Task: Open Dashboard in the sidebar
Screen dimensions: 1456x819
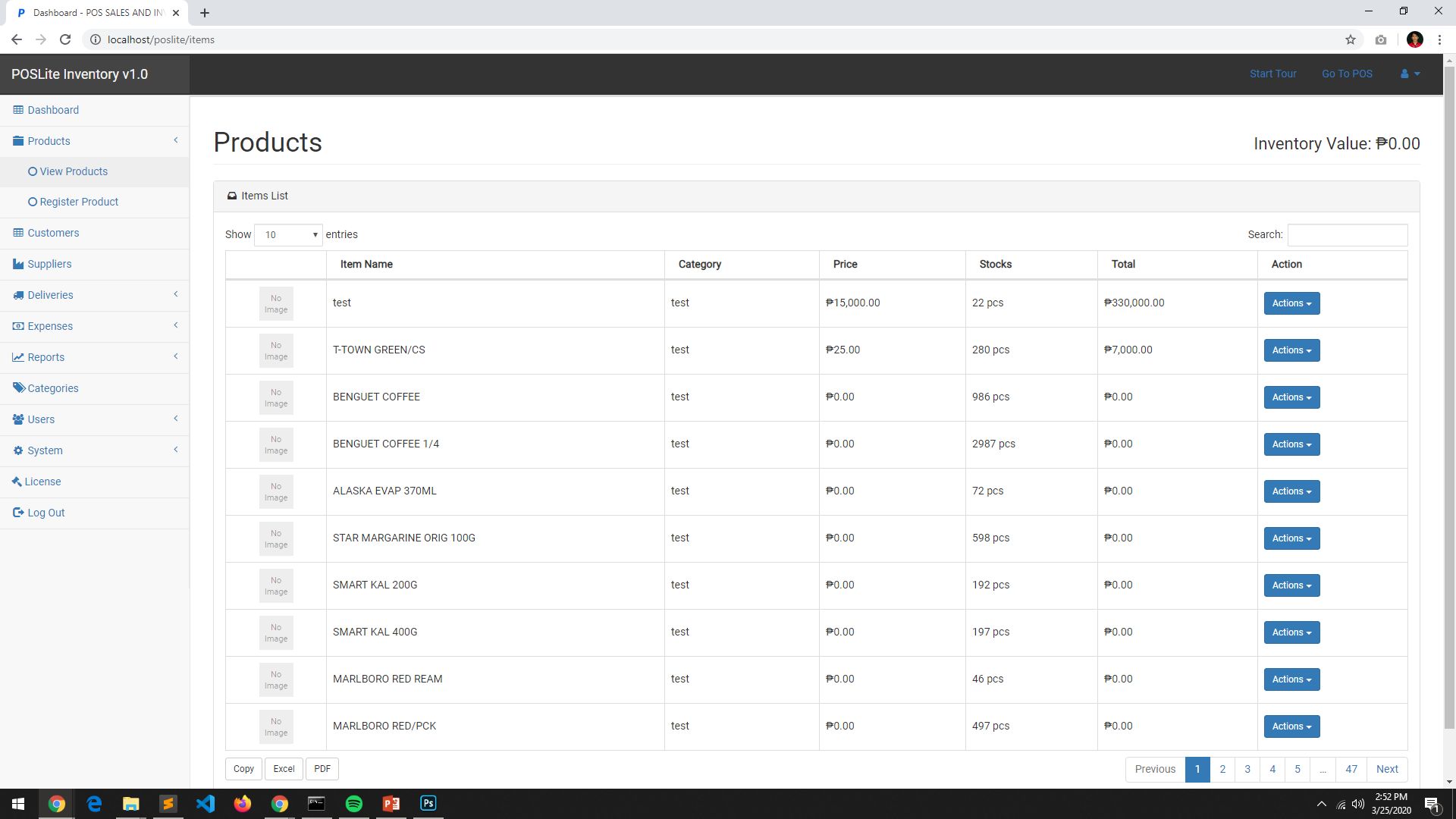Action: pyautogui.click(x=45, y=110)
